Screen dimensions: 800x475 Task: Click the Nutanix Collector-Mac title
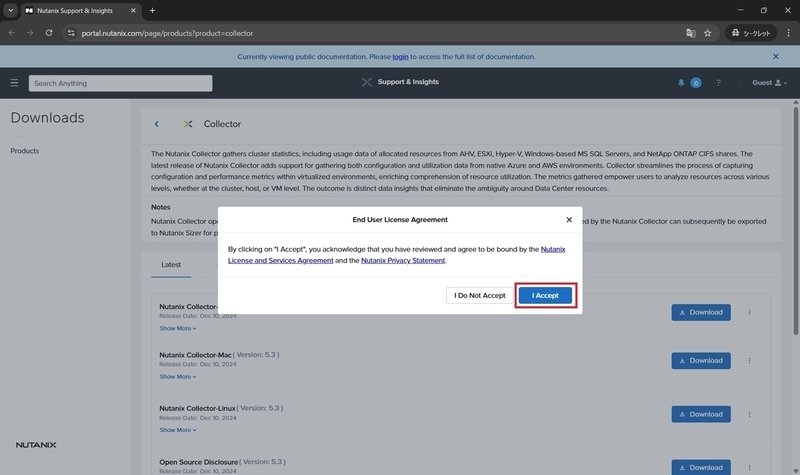(195, 355)
